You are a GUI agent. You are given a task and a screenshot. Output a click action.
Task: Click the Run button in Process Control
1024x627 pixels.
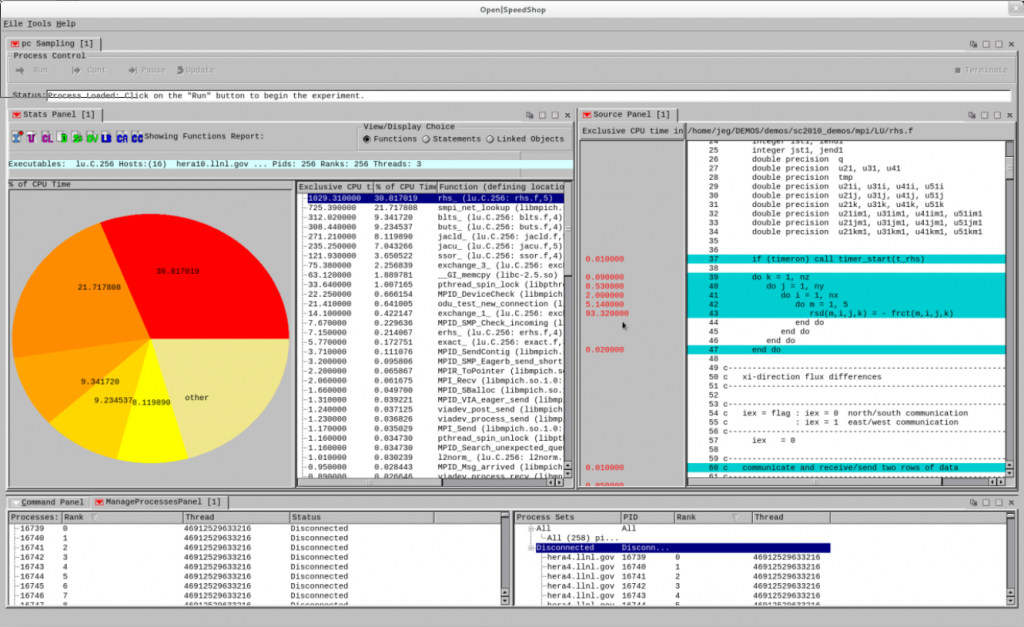point(30,69)
